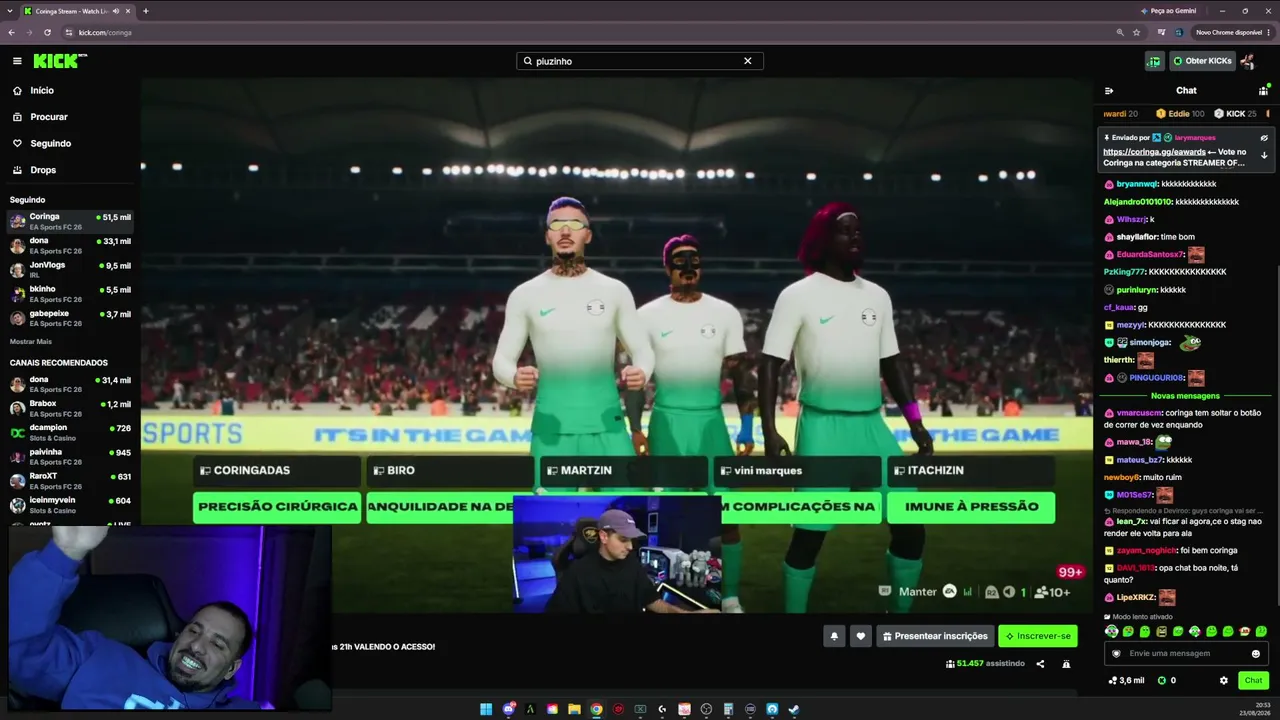
Task: Open recommended channel Brabox
Action: coord(69,408)
